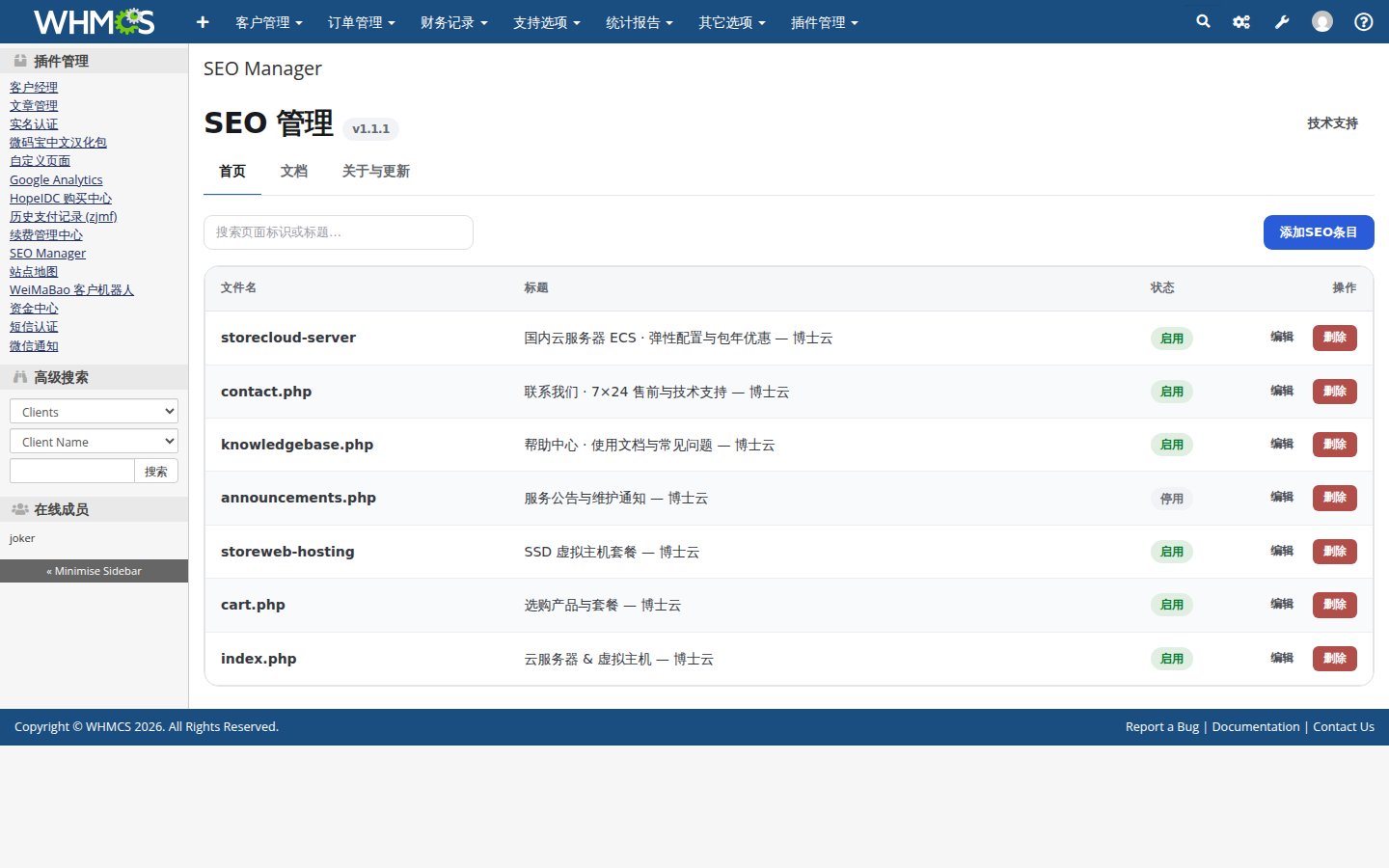Open the Report a Bug footer link
The image size is (1389, 868).
(1162, 727)
